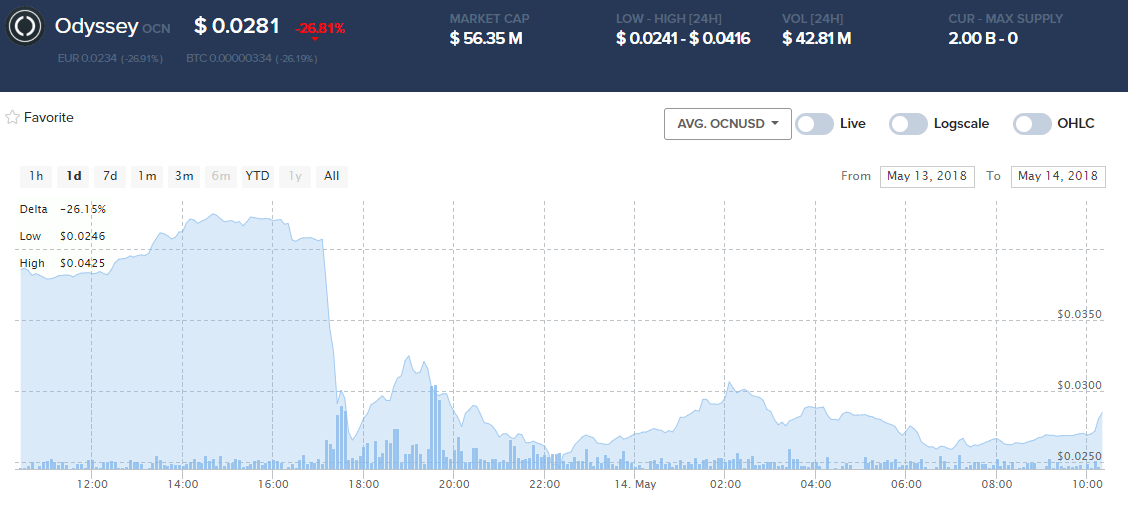Switch chart to 7d range
Screen dimensions: 1128x512
click(x=110, y=176)
